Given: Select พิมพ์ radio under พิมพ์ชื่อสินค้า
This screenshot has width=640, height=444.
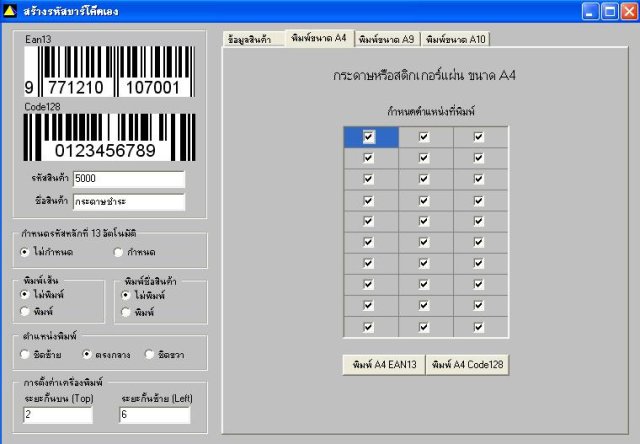Looking at the screenshot, I should coord(126,313).
